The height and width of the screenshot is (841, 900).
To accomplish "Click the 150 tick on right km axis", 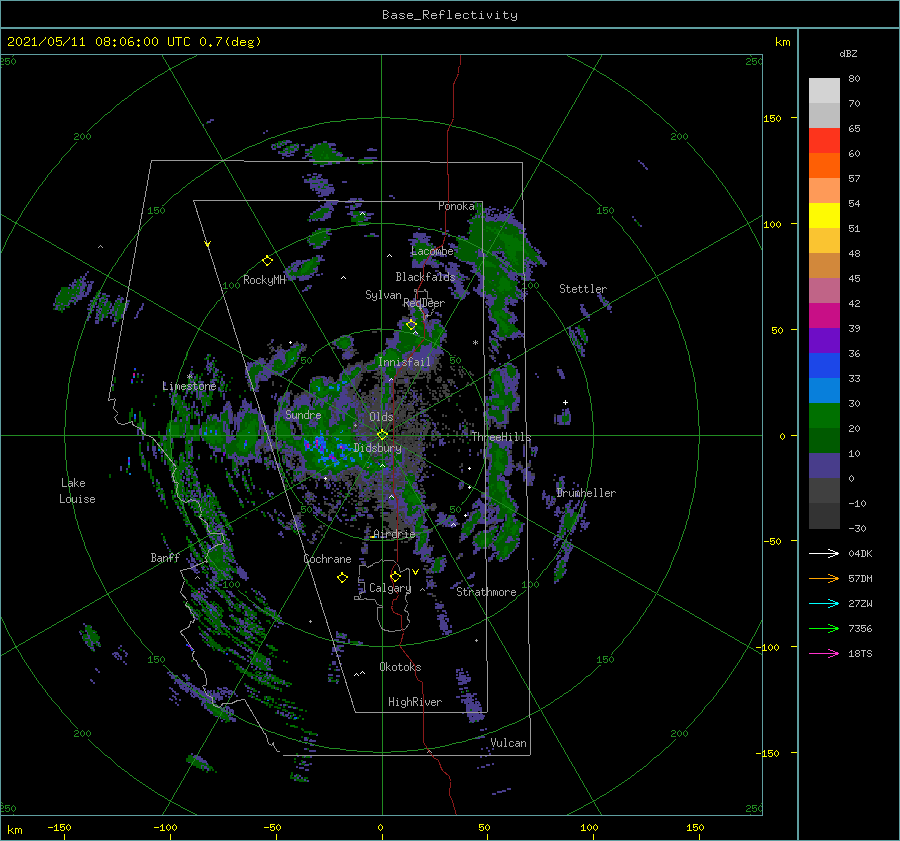I will tap(772, 119).
